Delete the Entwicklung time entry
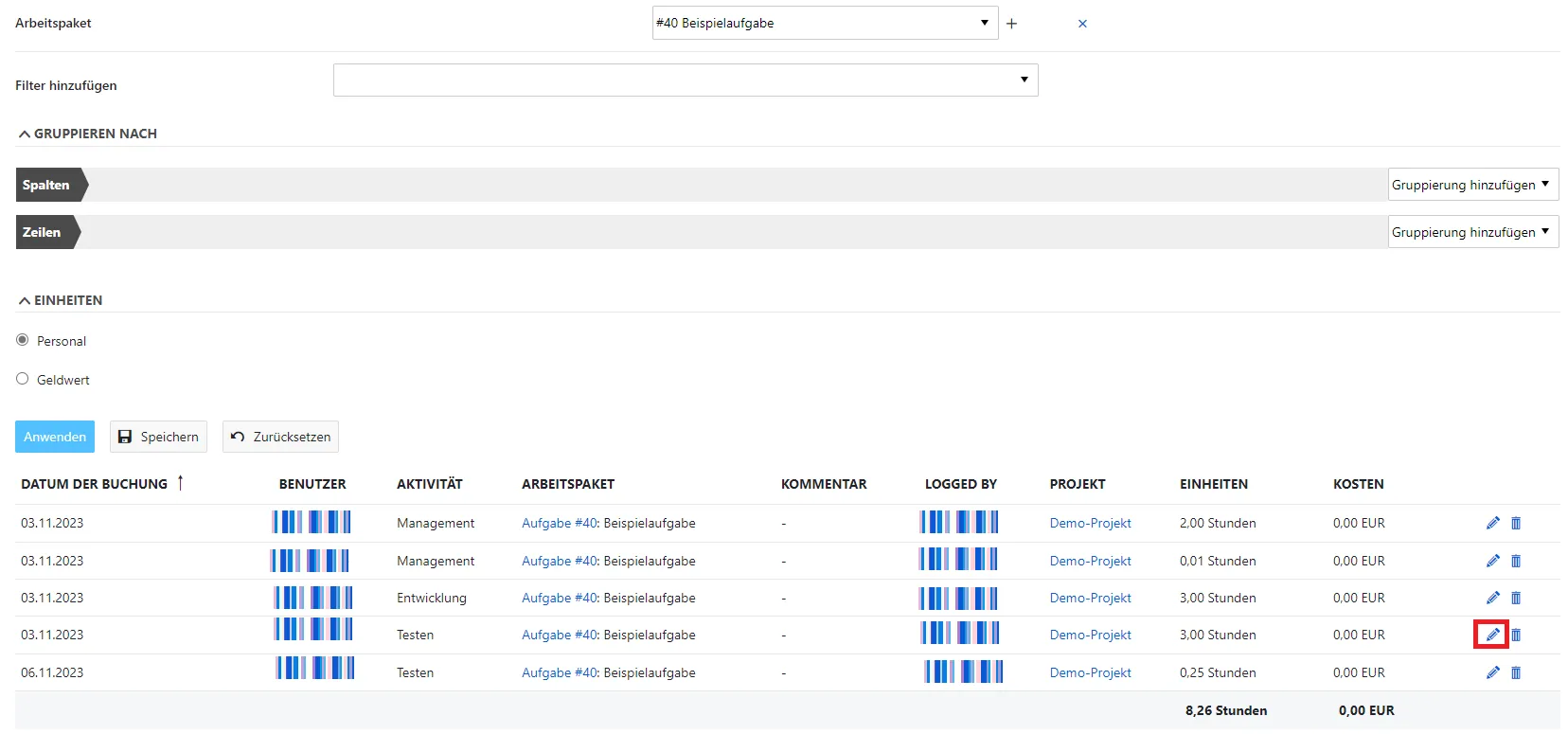Image resolution: width=1568 pixels, height=734 pixels. [x=1515, y=598]
